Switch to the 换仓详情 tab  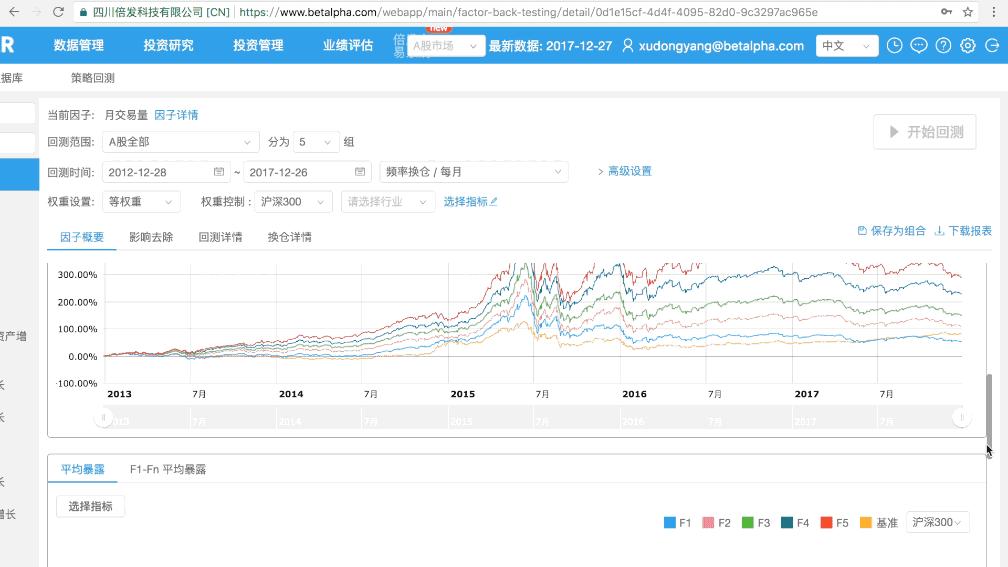tap(290, 237)
